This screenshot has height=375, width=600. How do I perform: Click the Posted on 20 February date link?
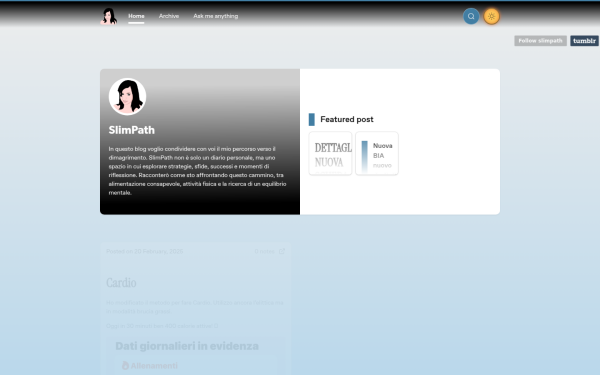(145, 251)
